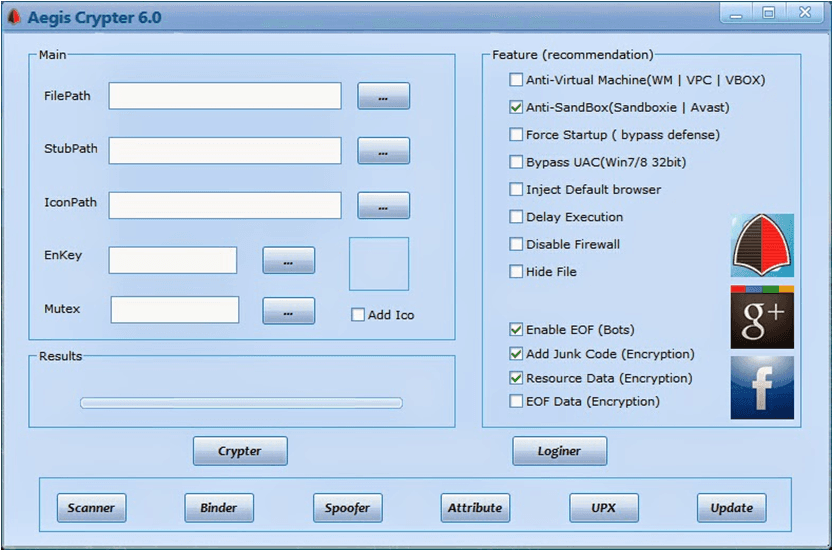This screenshot has height=550, width=832.
Task: Maximize the Aegis Crypter window
Action: [768, 13]
